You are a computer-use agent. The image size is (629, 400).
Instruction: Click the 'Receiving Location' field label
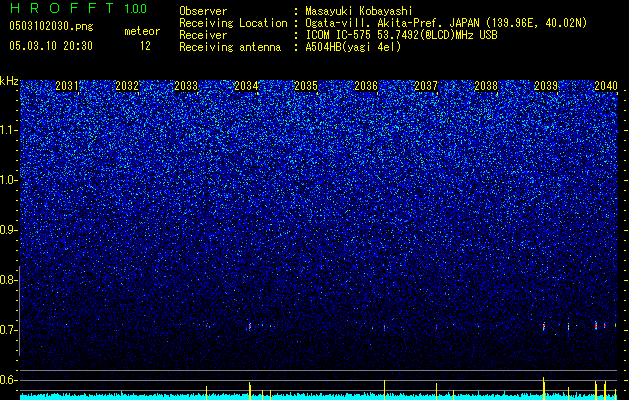click(233, 24)
